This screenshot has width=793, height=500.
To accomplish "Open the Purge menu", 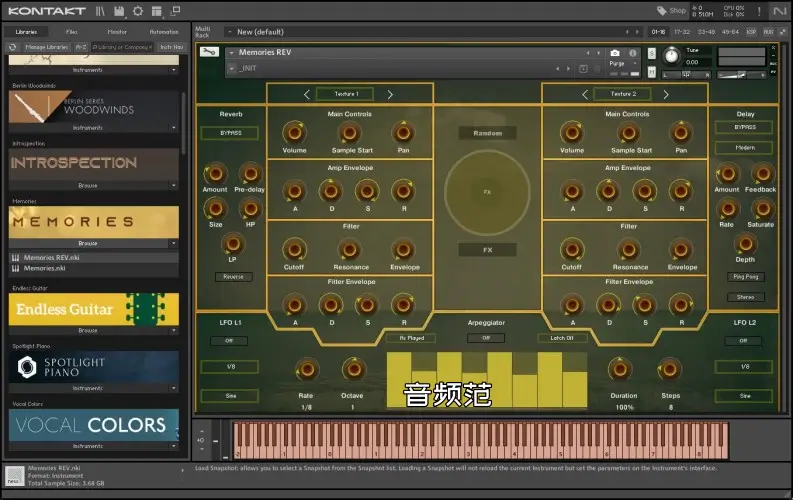I will tap(623, 64).
